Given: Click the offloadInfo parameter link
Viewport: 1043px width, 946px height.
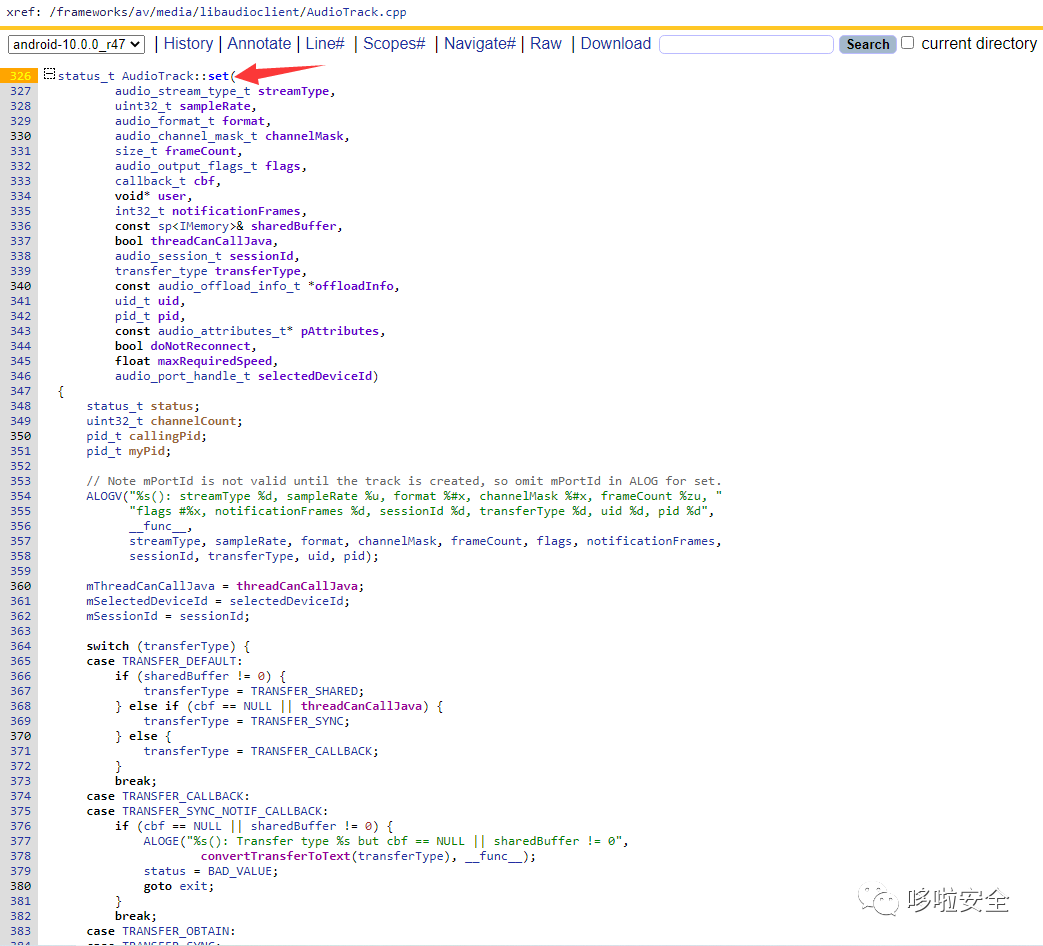Looking at the screenshot, I should [x=354, y=286].
